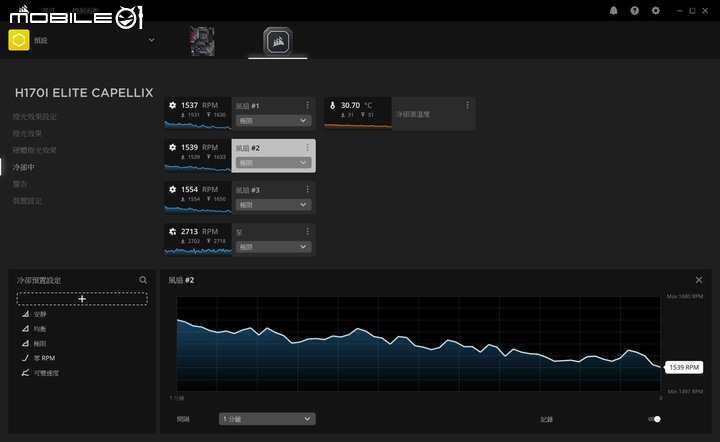Select 冷卻中 sidebar item
Viewport: 720px width, 442px height.
click(23, 167)
